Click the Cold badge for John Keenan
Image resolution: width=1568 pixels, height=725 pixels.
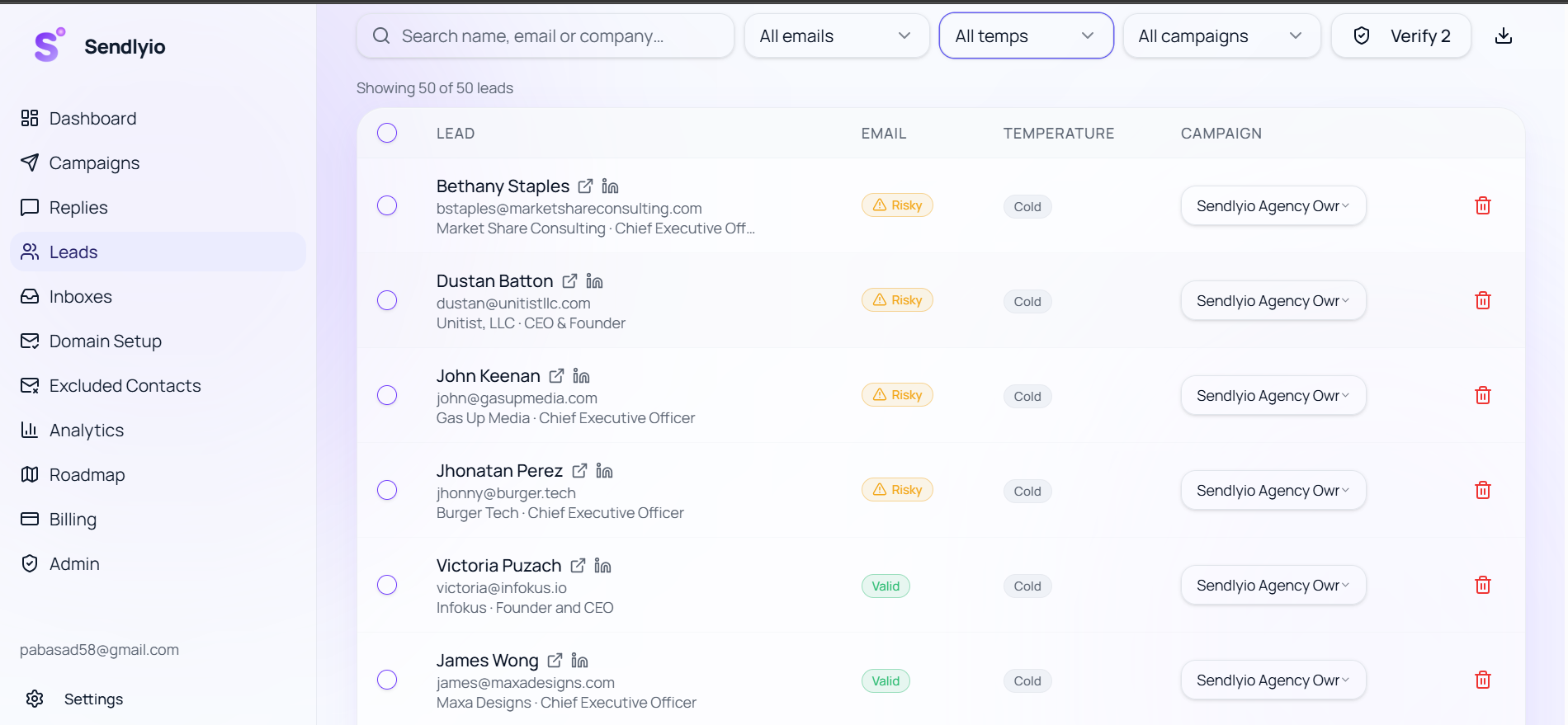1027,396
